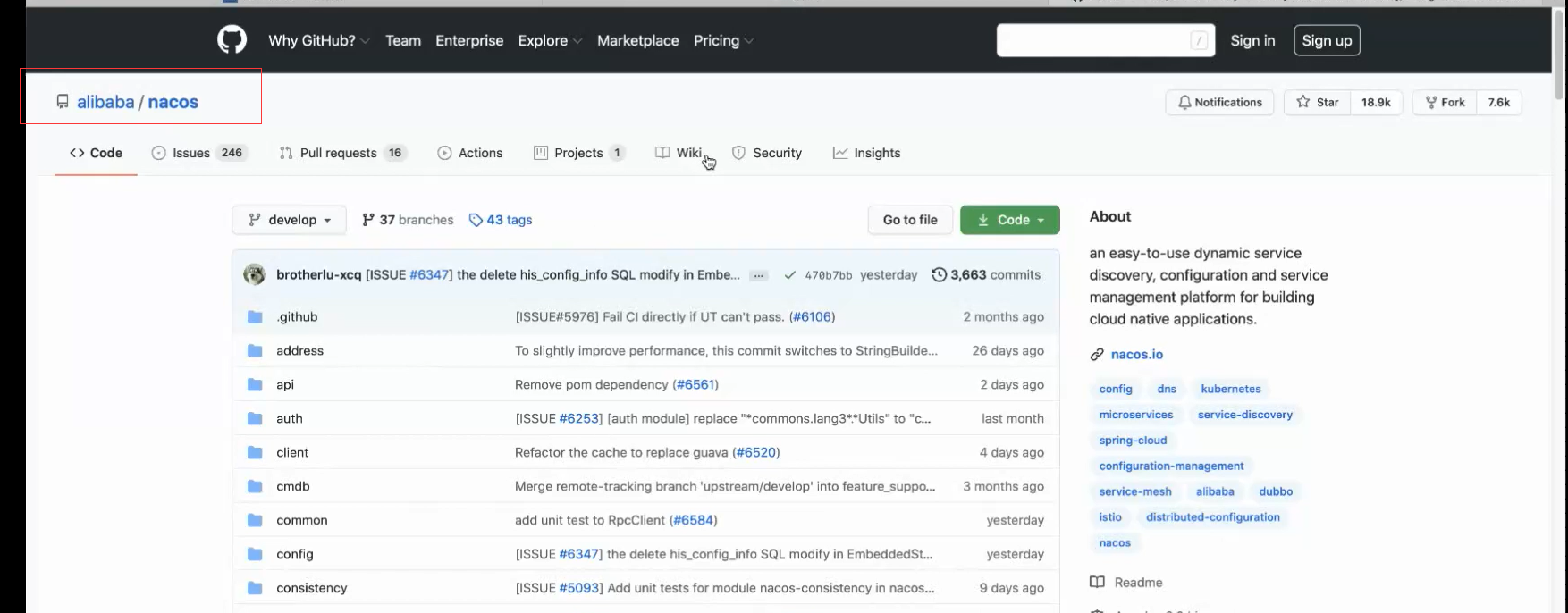Click the fork icon in Fork button
1568x613 pixels.
coord(1431,102)
